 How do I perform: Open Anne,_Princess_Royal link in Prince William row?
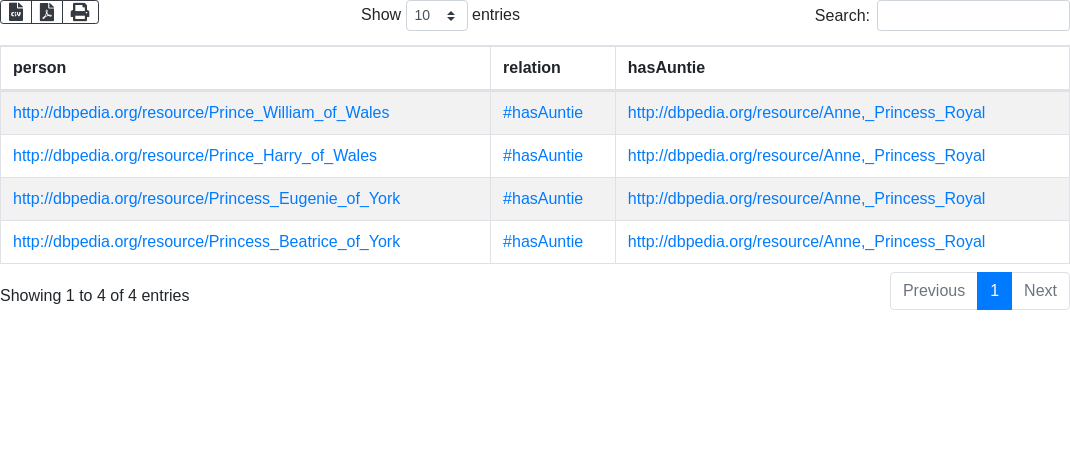point(806,113)
